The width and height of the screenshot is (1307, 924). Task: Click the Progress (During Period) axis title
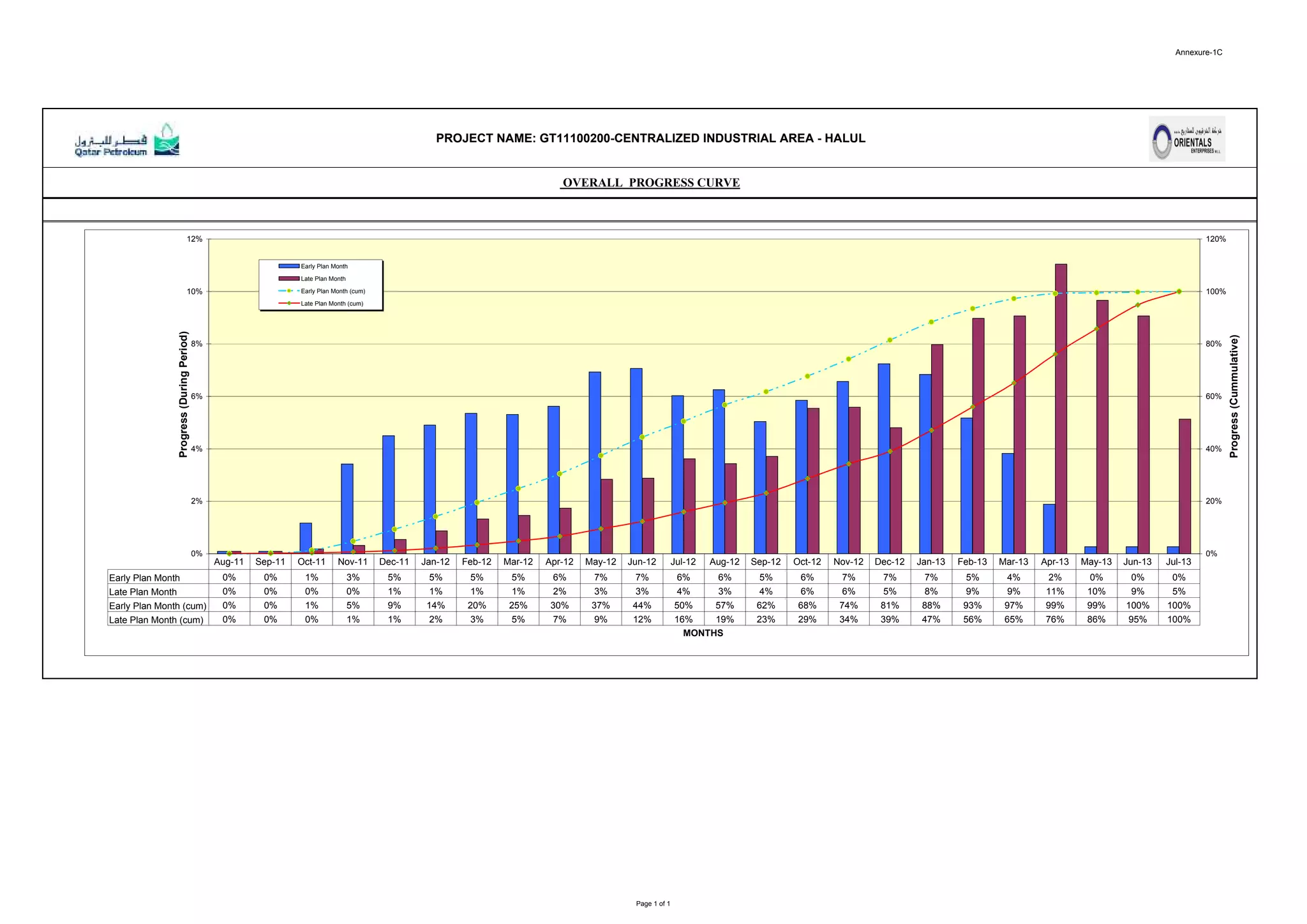pyautogui.click(x=183, y=394)
